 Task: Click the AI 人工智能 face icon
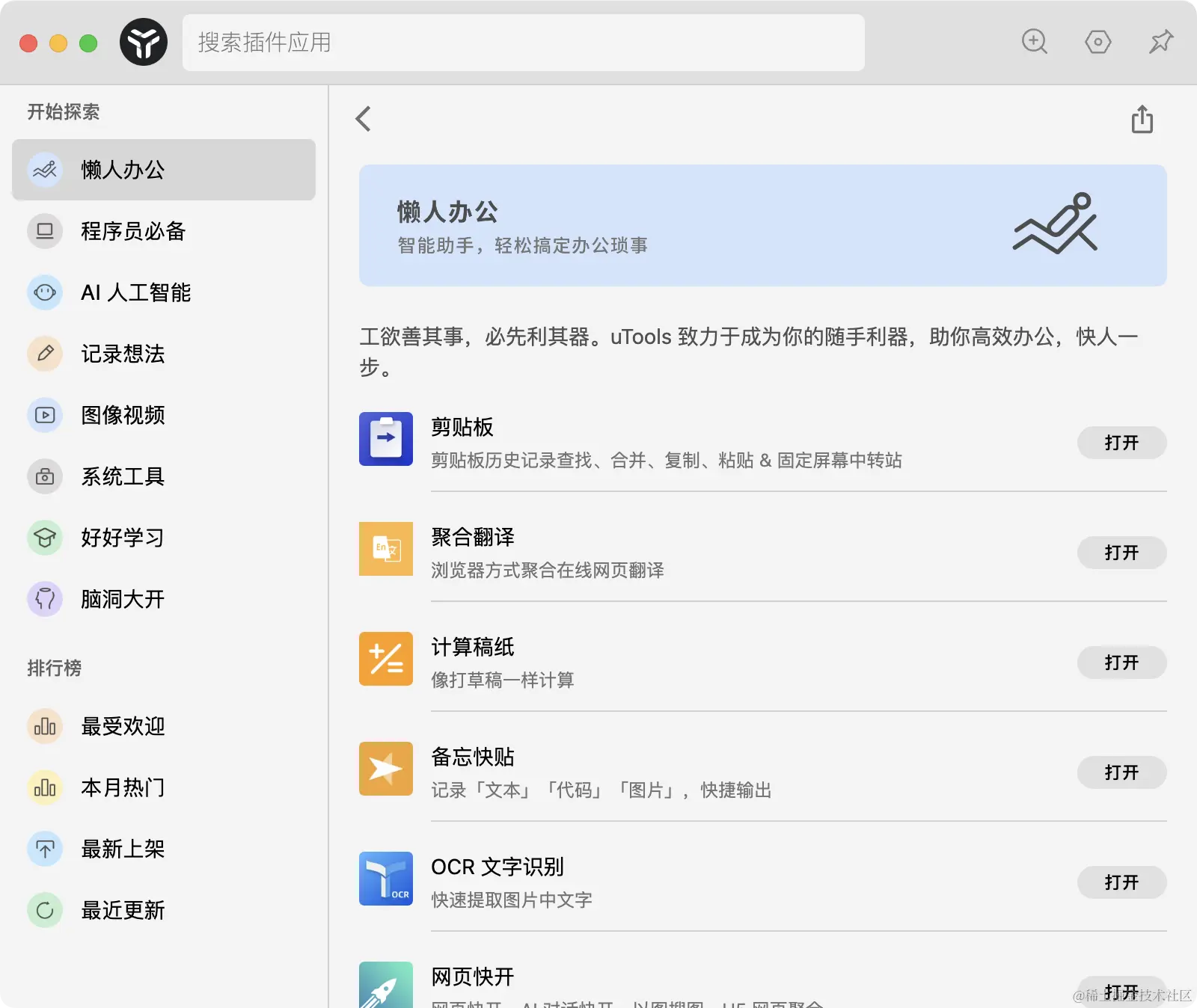pos(45,292)
